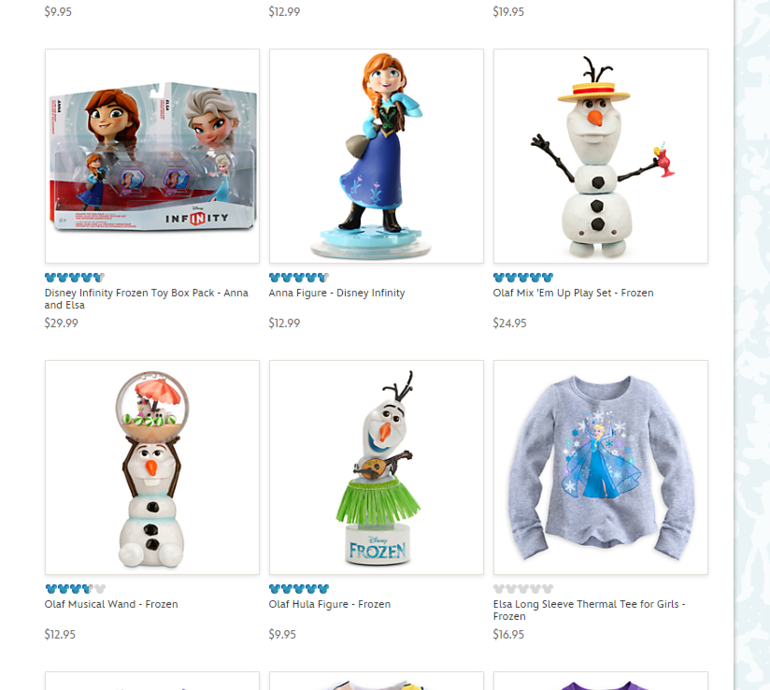Open the Elsa Long Sleeve Thermal Tee image
This screenshot has height=690, width=770.
tap(601, 468)
